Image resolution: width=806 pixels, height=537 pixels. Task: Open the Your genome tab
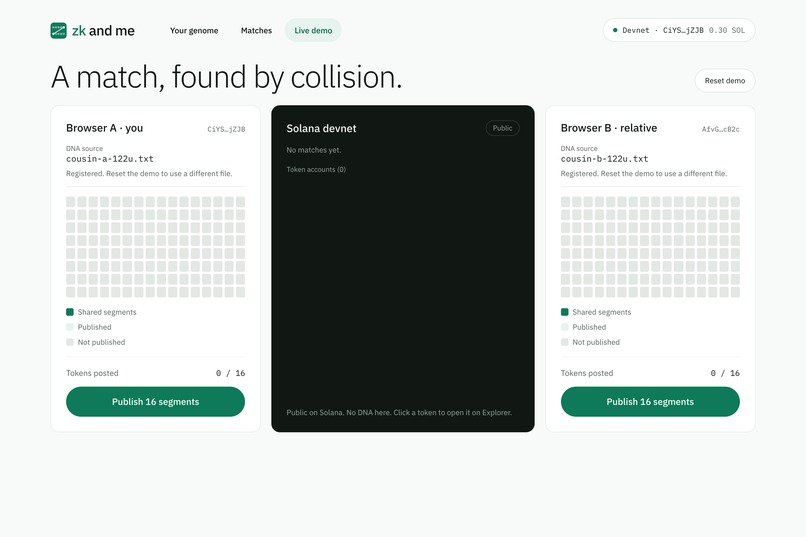(194, 30)
